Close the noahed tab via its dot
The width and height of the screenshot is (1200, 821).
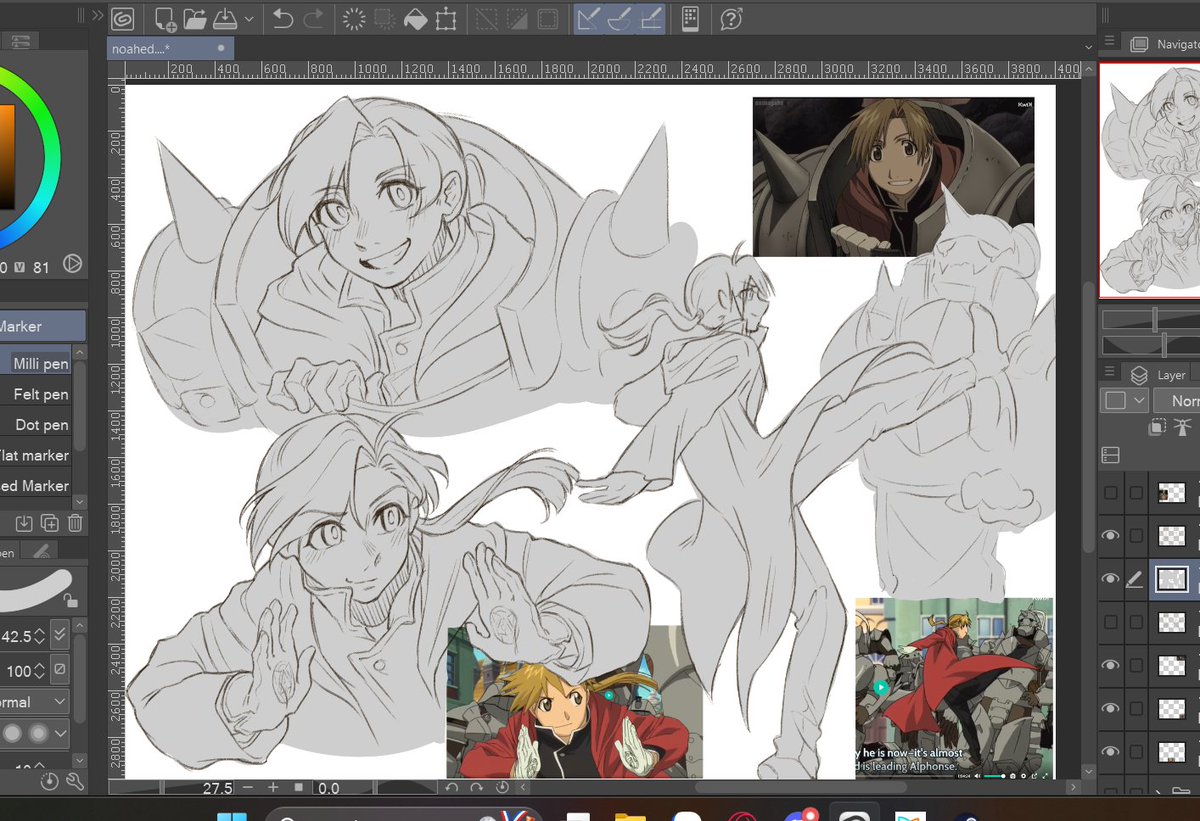click(221, 48)
